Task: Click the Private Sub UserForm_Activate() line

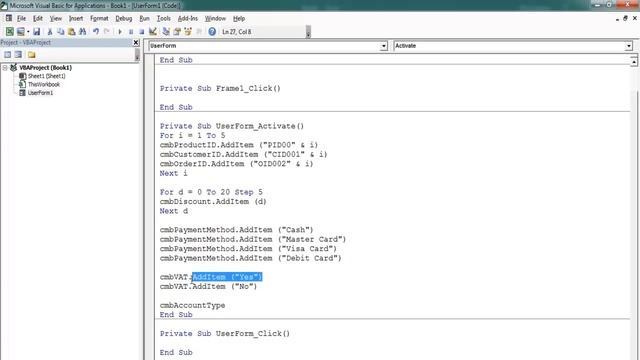Action: (x=232, y=126)
